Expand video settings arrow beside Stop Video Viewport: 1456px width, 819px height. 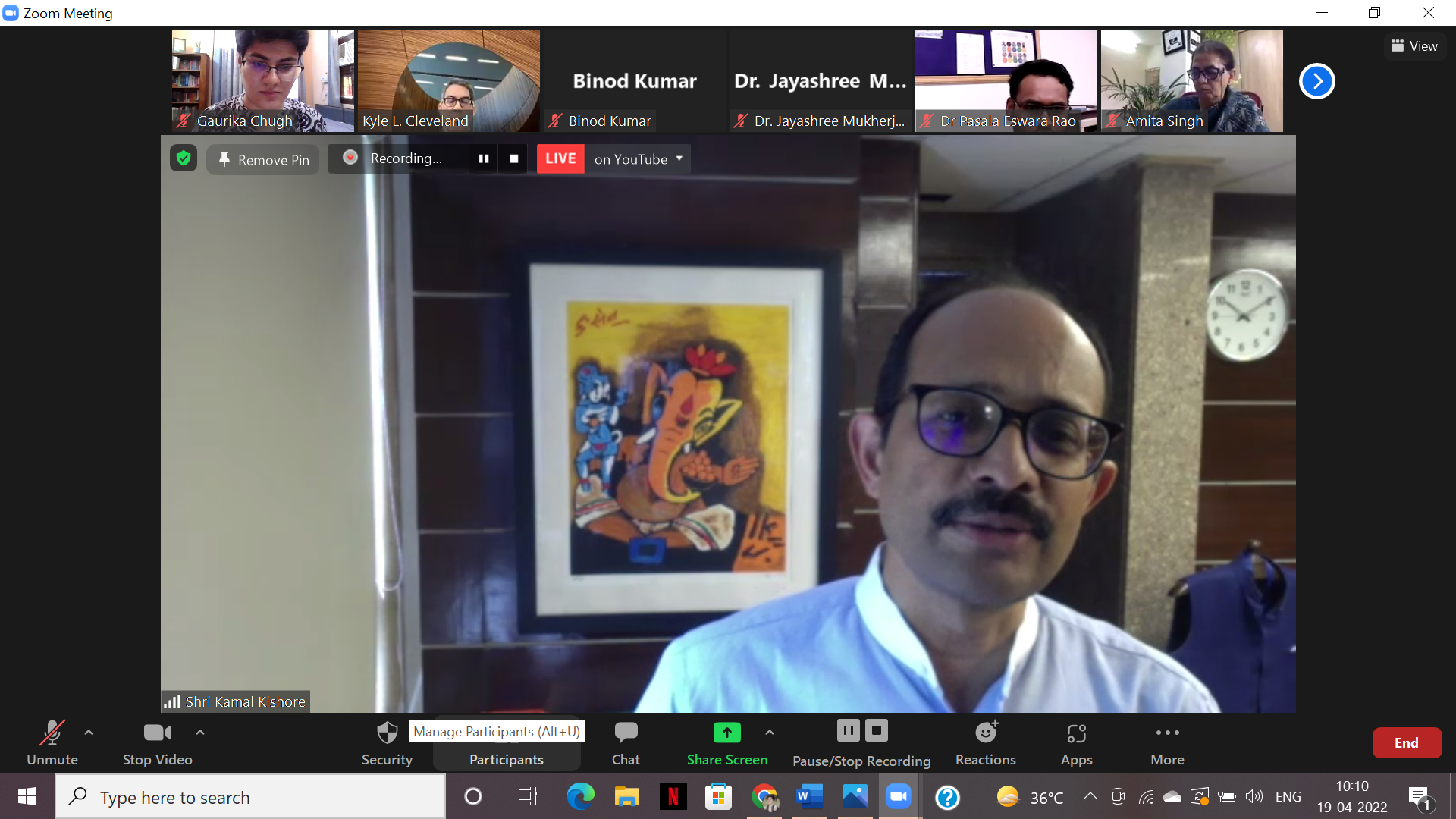[200, 733]
